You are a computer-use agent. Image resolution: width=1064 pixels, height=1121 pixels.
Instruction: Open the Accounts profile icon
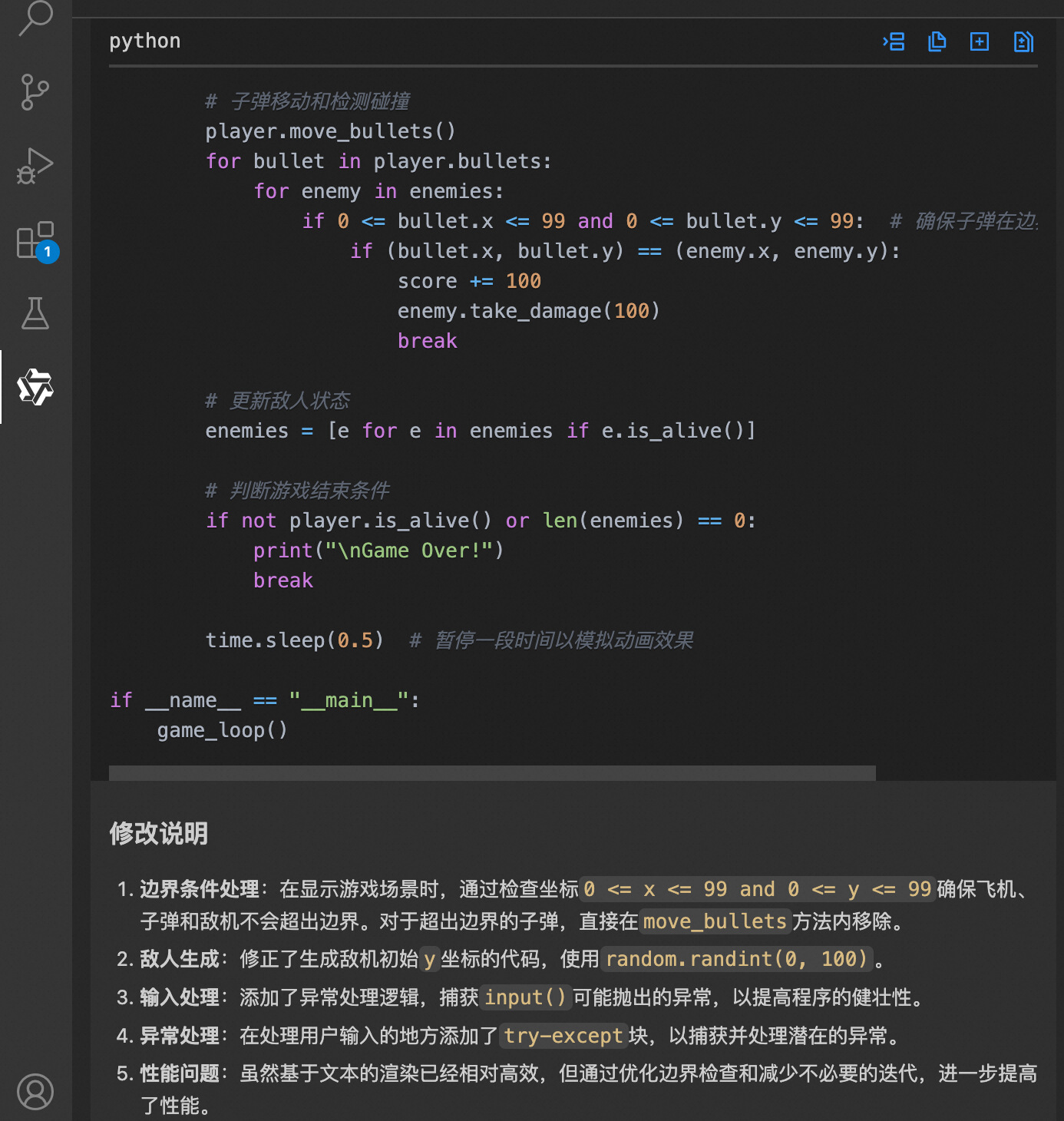(x=35, y=1091)
